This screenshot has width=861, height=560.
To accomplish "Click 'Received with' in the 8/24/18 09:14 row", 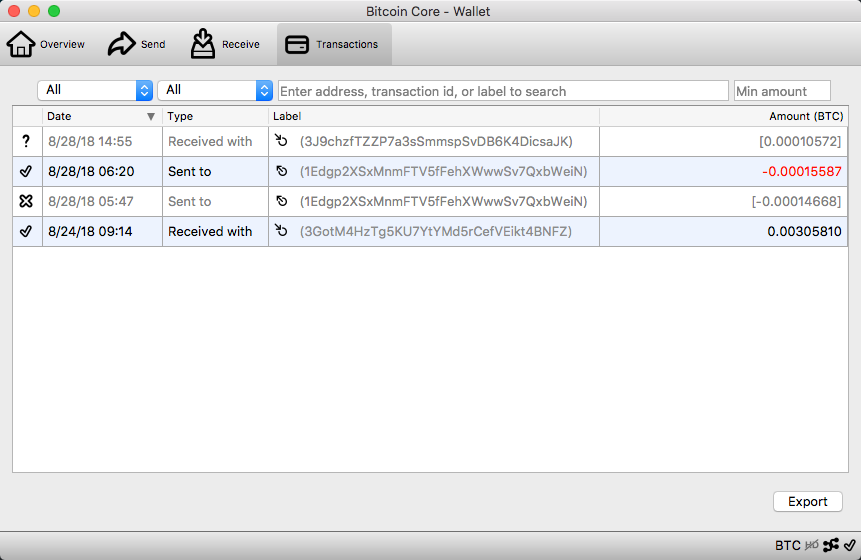I will [210, 231].
